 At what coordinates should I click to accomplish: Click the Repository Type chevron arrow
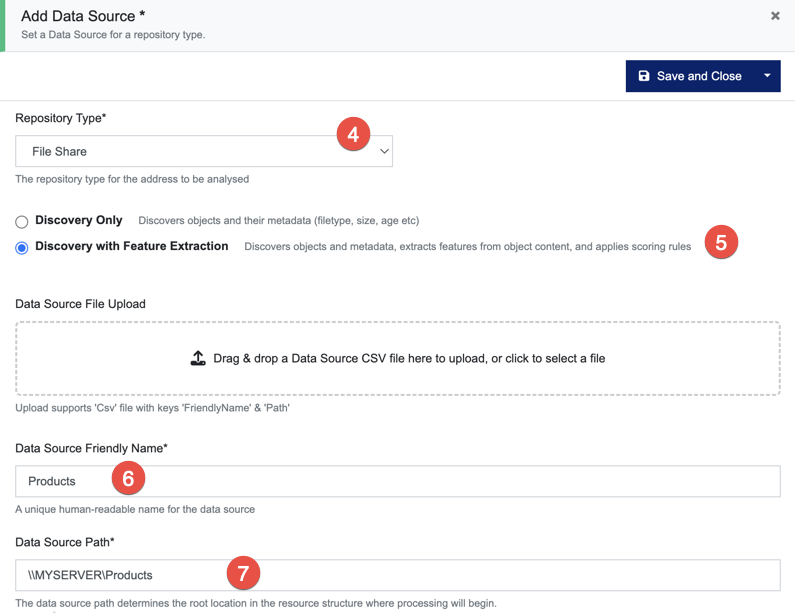pos(384,152)
